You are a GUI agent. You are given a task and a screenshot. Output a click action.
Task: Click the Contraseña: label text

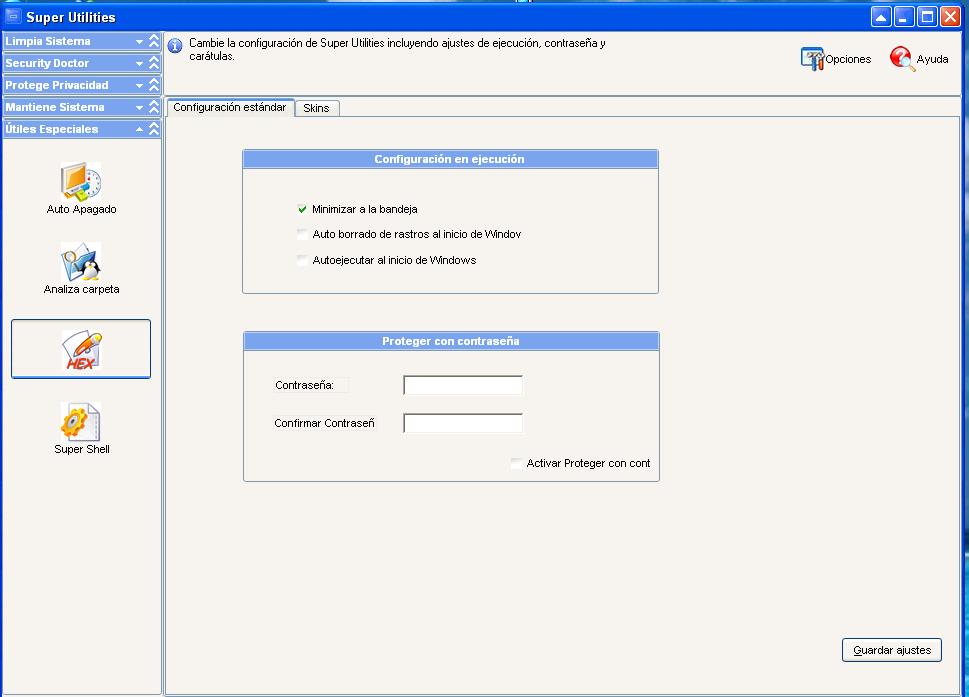coord(304,385)
